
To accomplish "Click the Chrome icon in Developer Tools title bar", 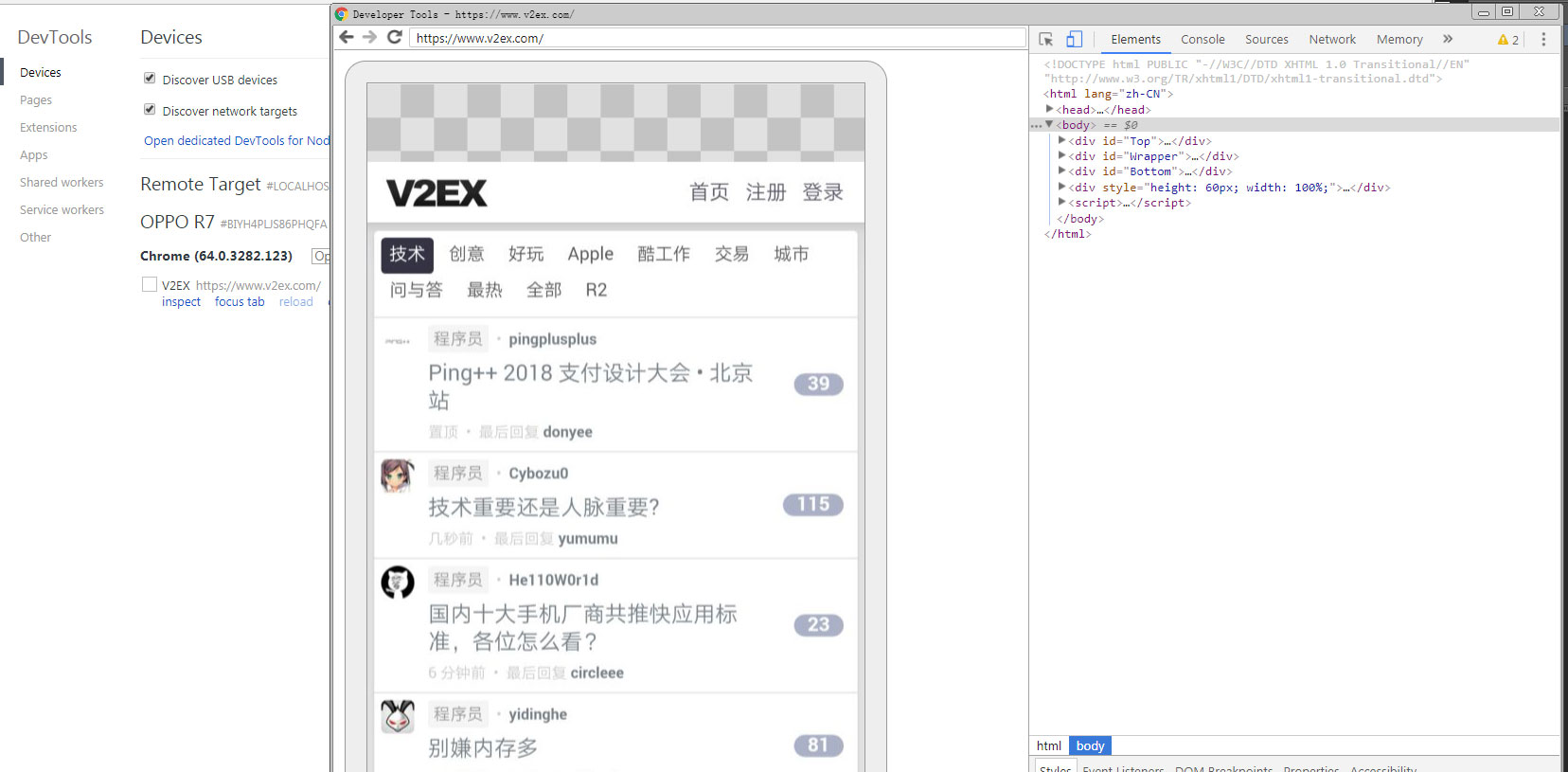I will pos(342,14).
